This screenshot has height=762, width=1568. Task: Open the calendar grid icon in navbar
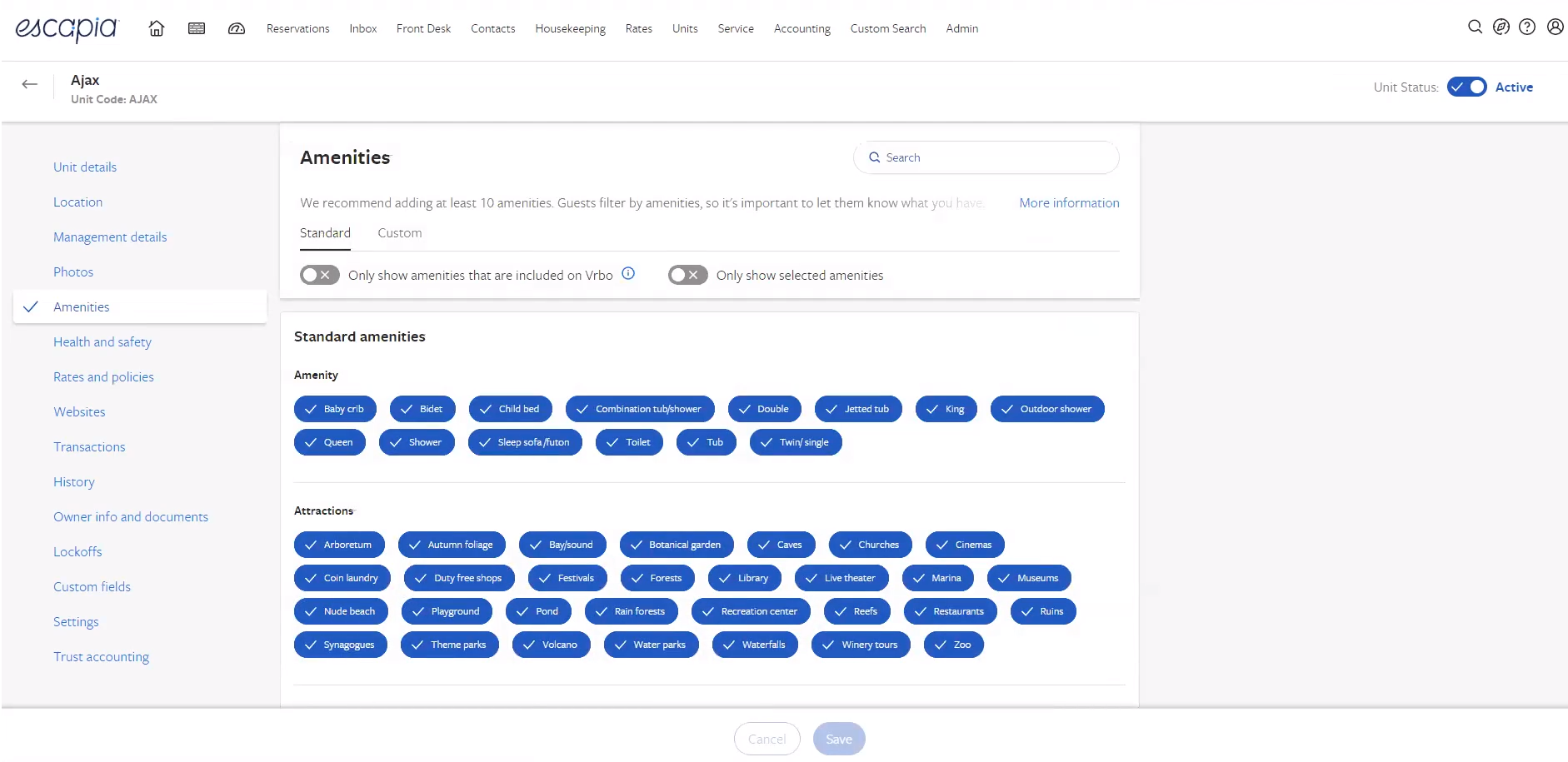(197, 28)
